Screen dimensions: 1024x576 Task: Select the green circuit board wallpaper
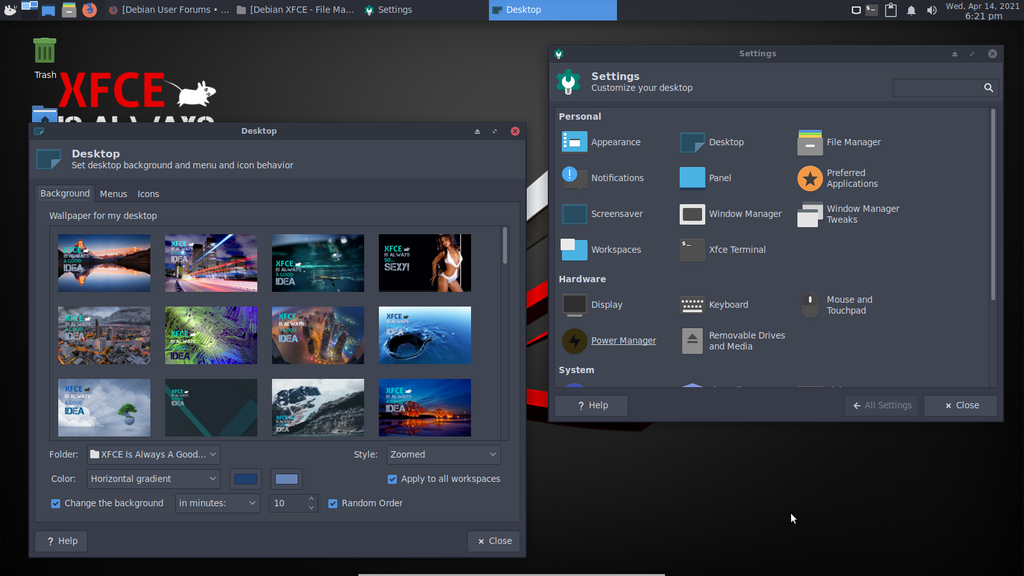[x=211, y=336]
